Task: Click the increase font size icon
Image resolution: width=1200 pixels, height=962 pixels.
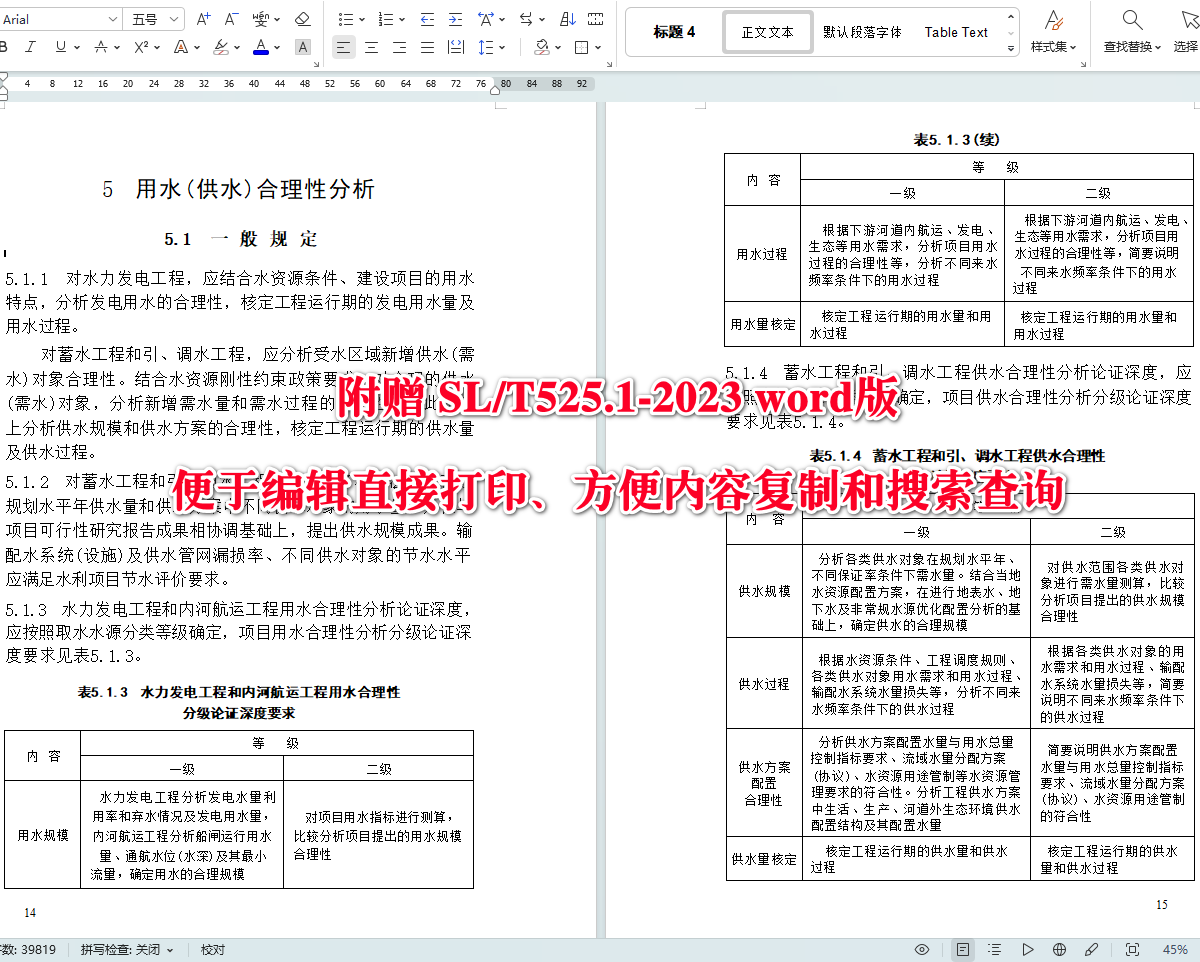Action: [x=202, y=17]
